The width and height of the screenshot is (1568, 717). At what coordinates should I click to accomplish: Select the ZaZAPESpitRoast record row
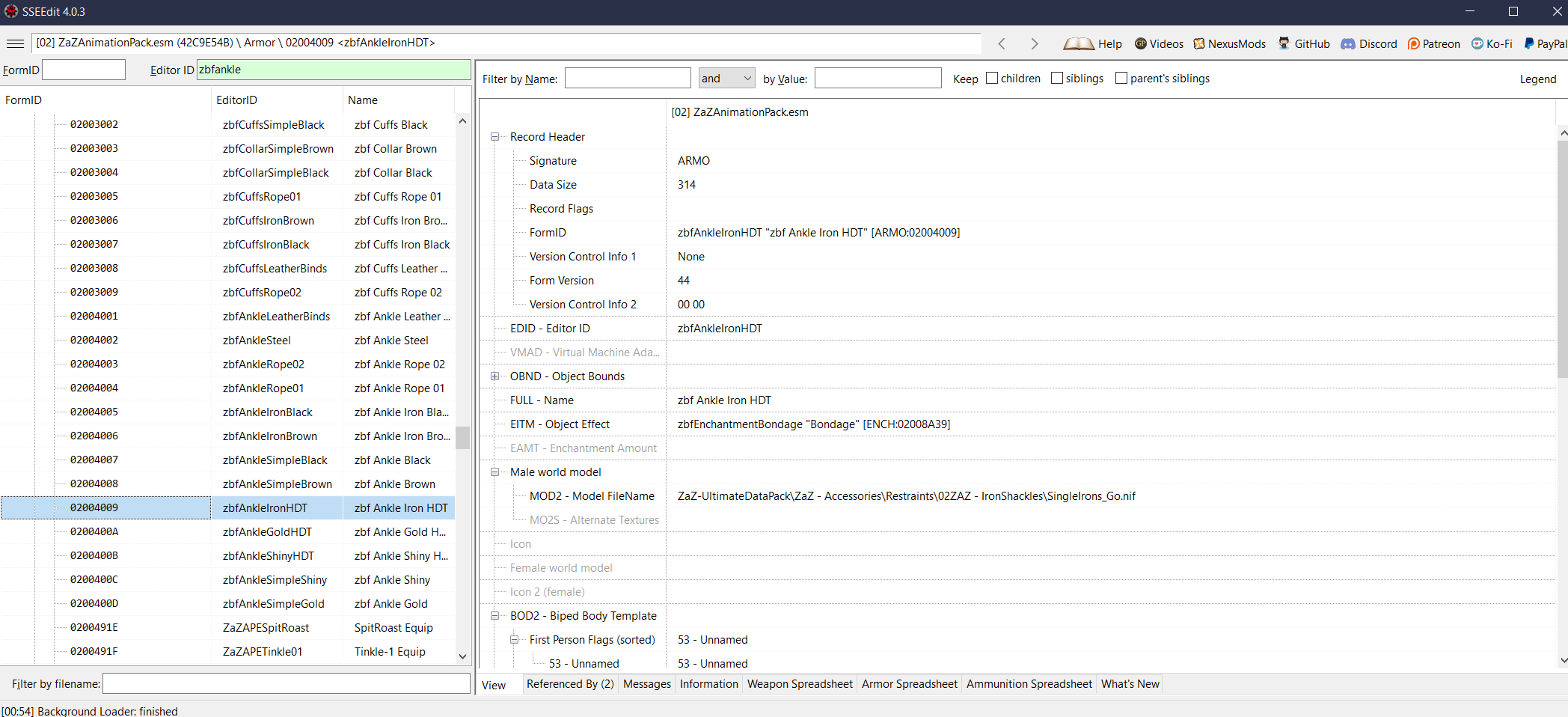(x=227, y=628)
